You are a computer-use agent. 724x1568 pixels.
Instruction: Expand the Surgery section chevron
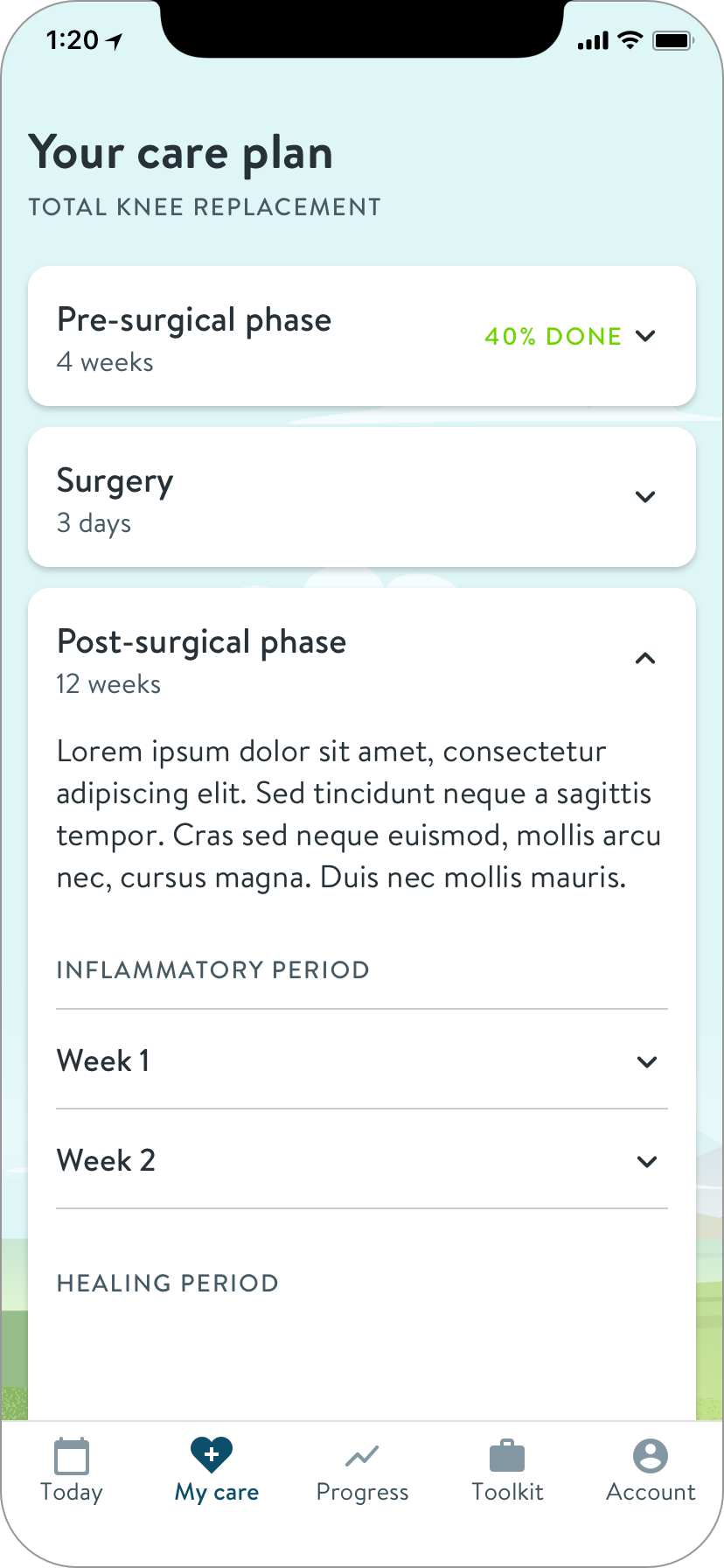pyautogui.click(x=645, y=497)
